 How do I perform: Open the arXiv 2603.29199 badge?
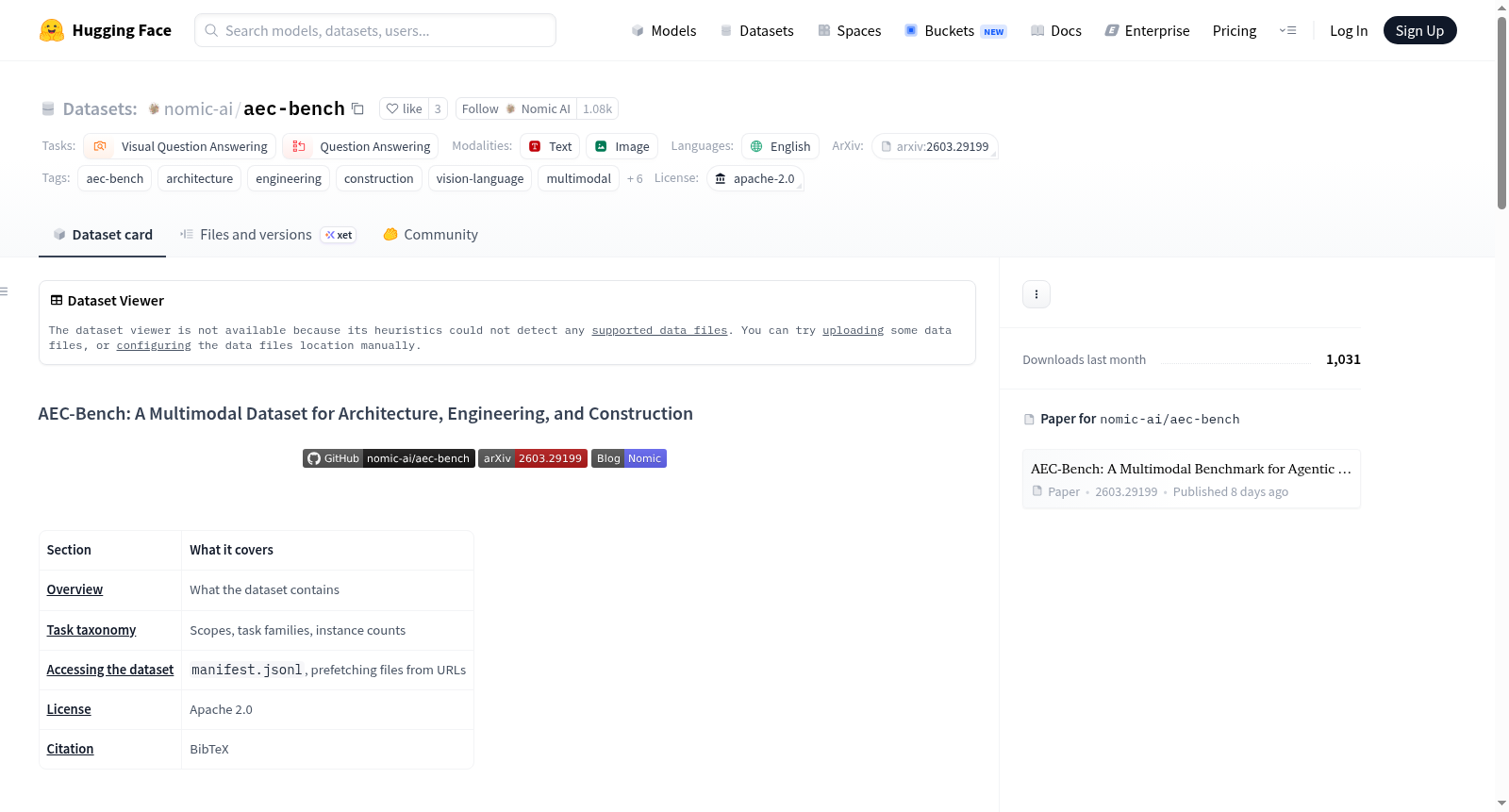pos(533,458)
